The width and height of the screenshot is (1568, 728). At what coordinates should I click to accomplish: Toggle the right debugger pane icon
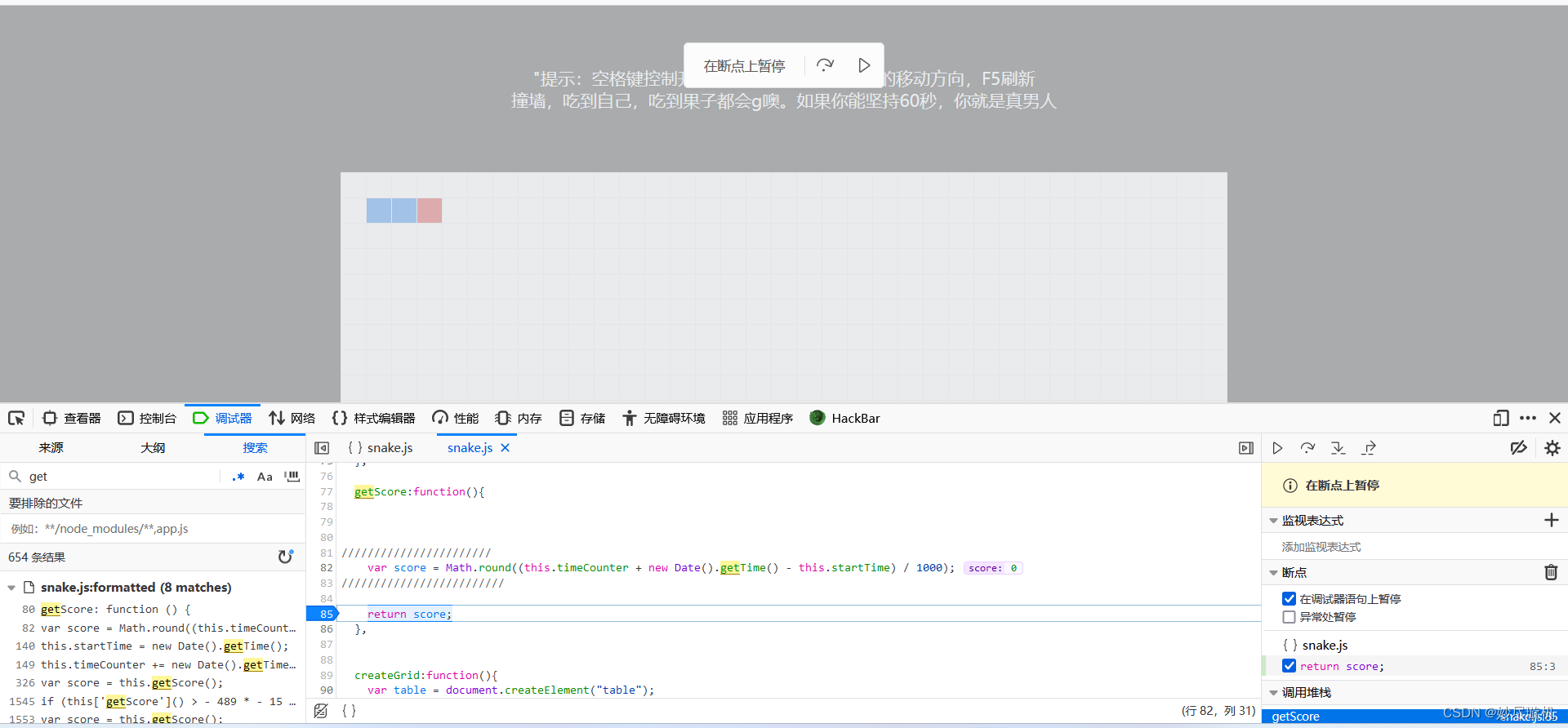pyautogui.click(x=1246, y=448)
